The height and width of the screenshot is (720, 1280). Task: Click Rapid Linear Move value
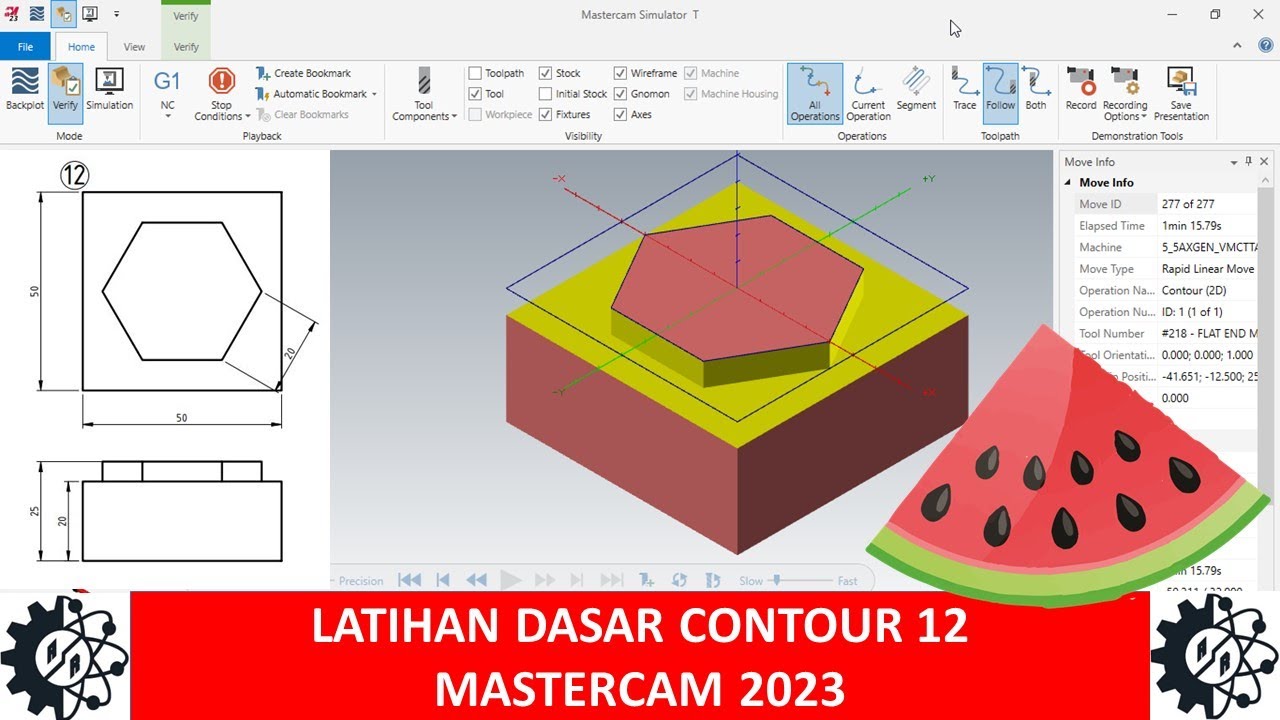coord(1208,269)
